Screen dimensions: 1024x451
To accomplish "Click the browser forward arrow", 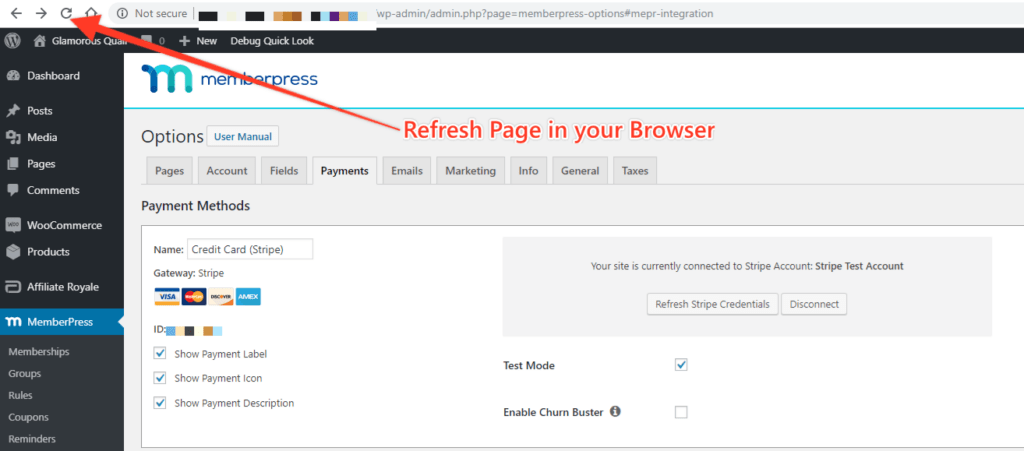I will click(41, 13).
